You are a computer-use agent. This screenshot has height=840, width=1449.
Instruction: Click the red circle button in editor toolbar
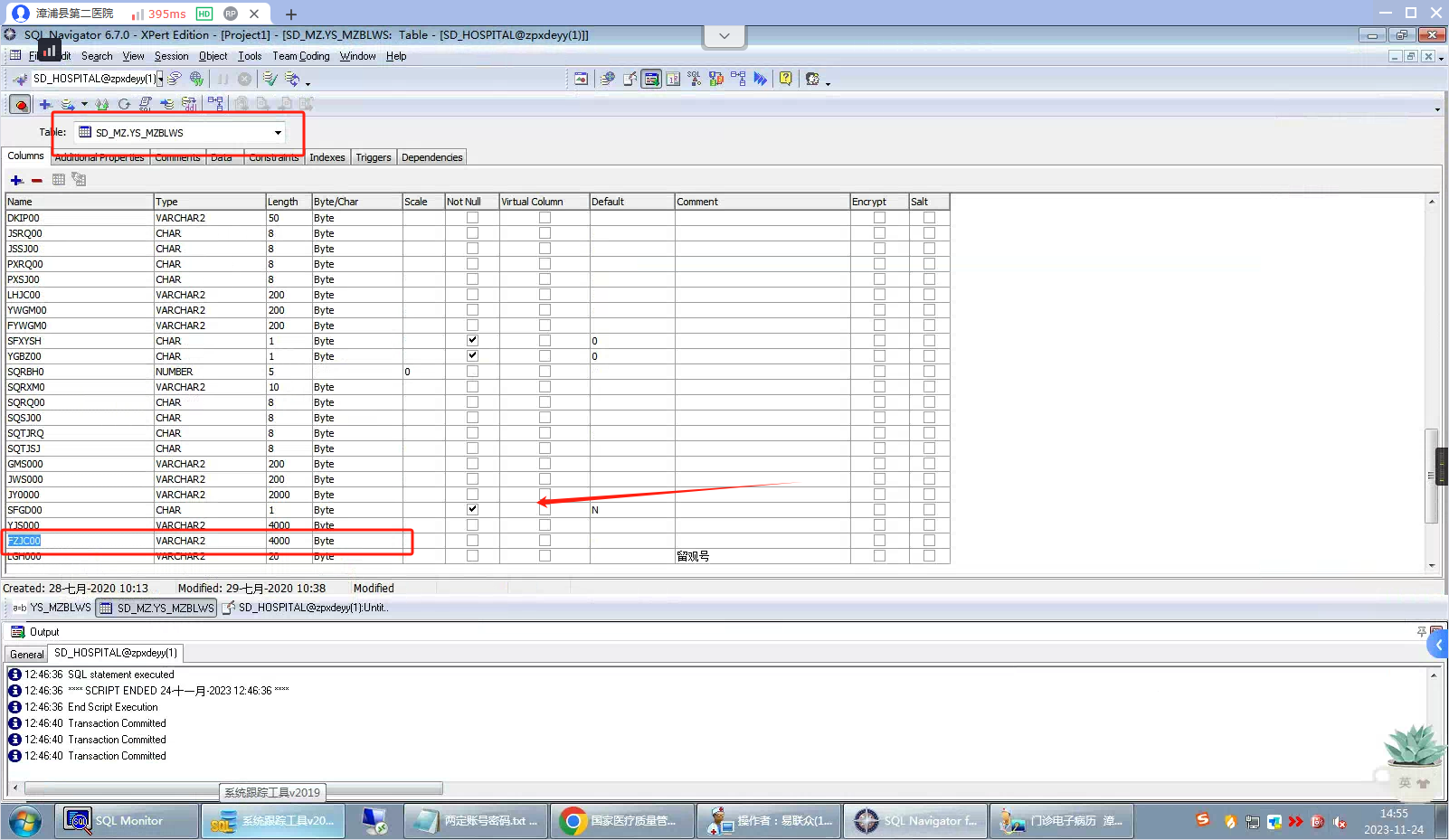pos(20,104)
